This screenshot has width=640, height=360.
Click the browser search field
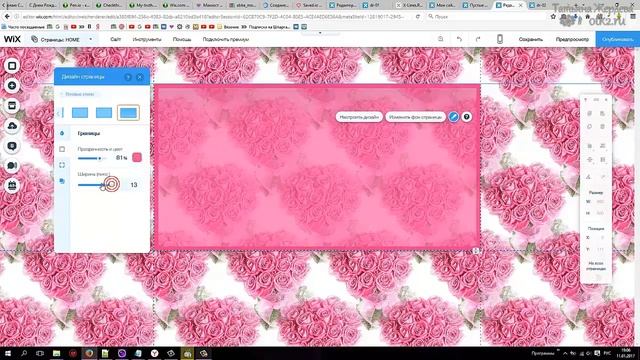[486, 16]
